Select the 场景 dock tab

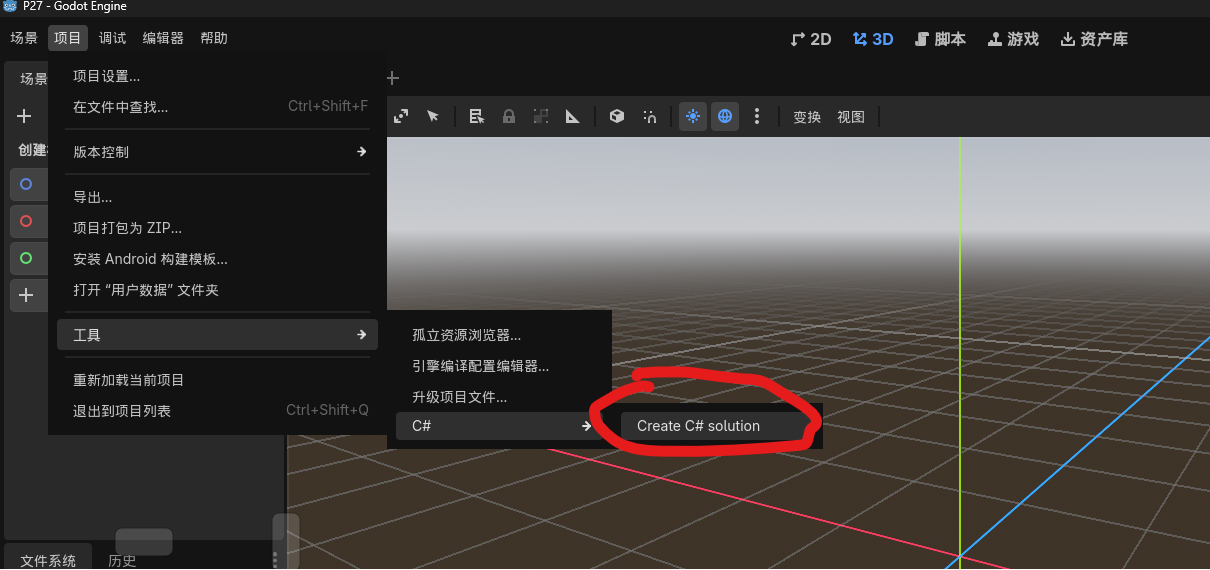tap(27, 79)
